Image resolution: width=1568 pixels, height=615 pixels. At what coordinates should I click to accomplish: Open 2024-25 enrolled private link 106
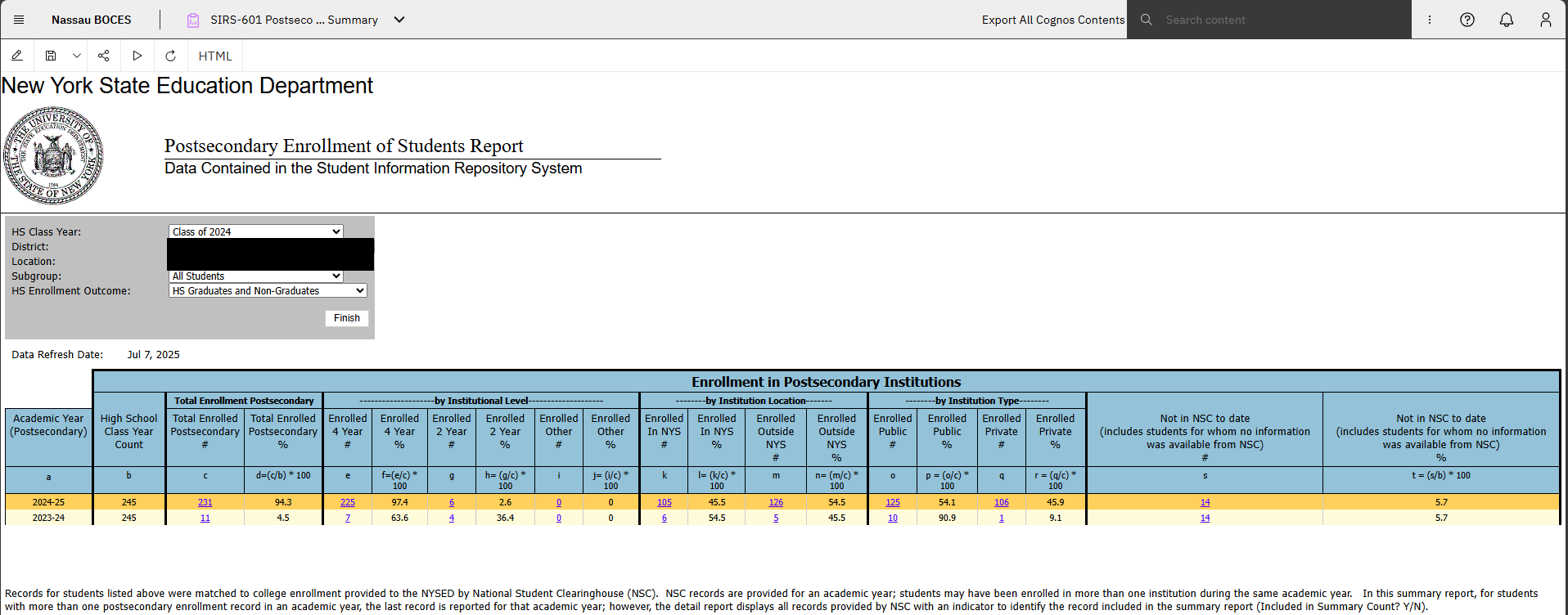1002,503
